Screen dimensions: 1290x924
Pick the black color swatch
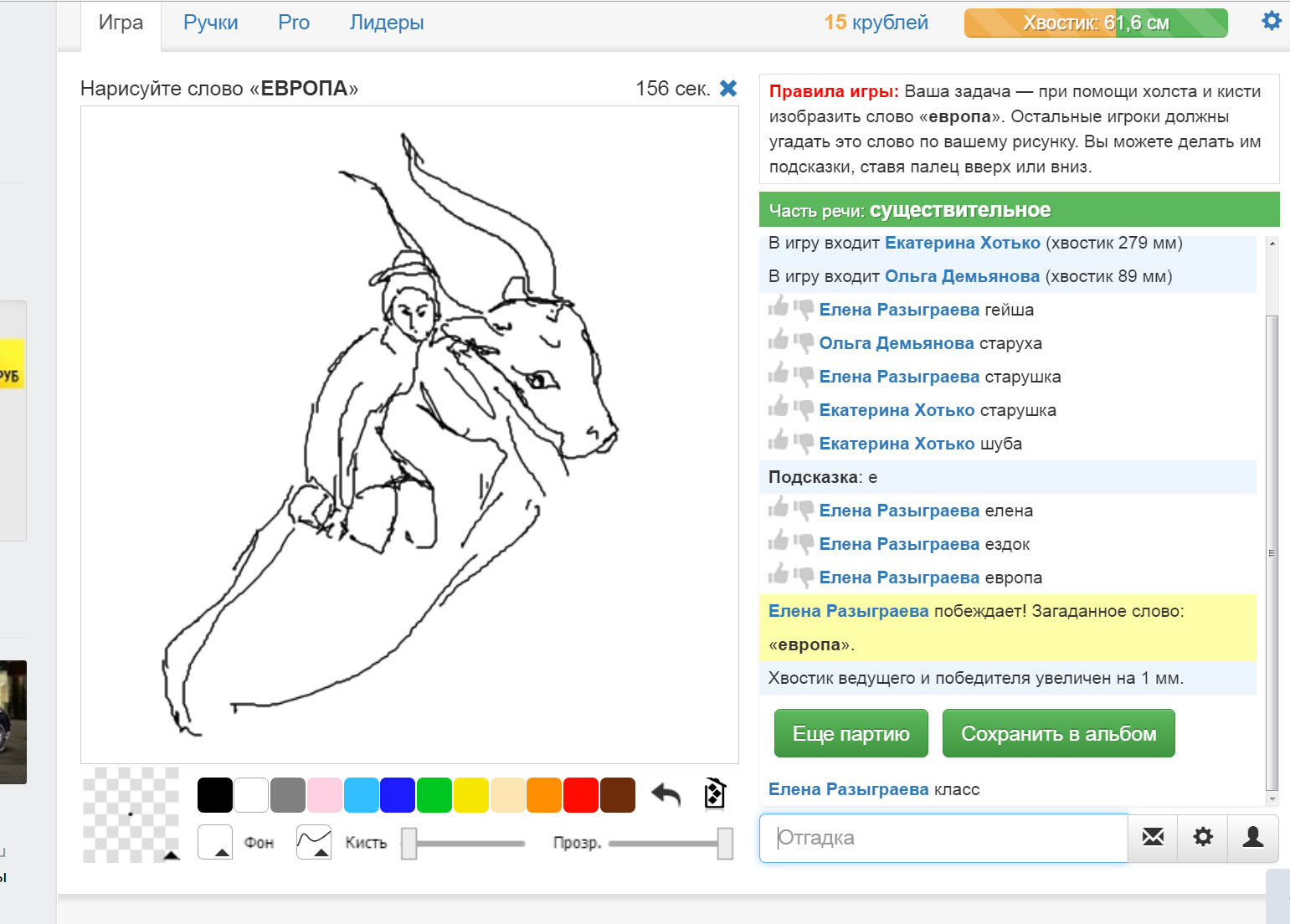[x=215, y=795]
